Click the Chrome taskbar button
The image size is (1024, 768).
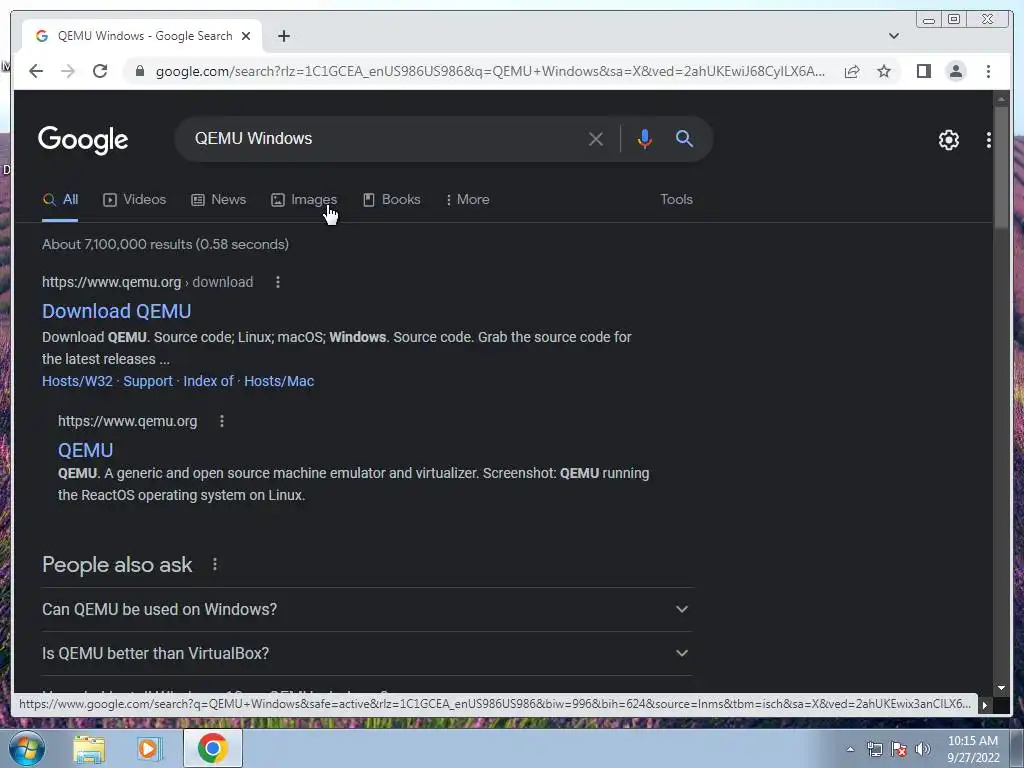point(212,748)
